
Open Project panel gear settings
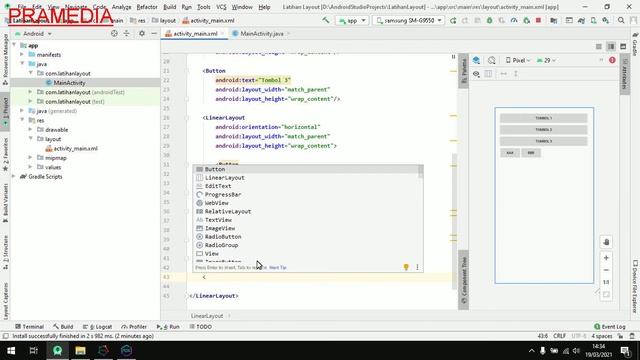[x=142, y=33]
